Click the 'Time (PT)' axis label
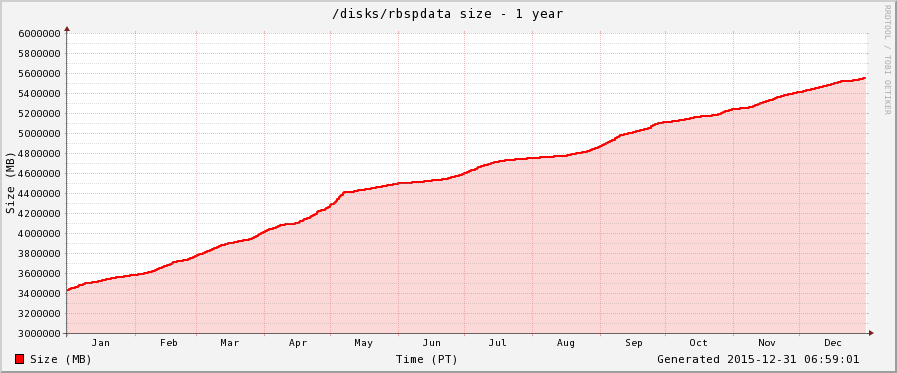897x373 pixels. pyautogui.click(x=427, y=359)
